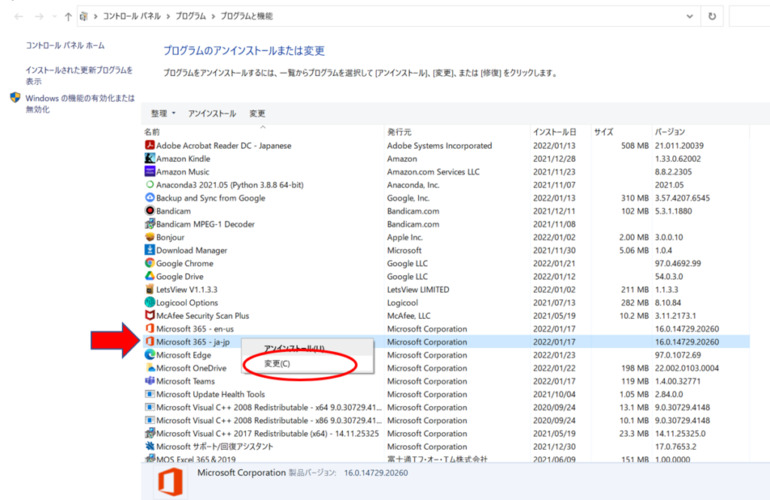Select the Visual C++ 2017 Redistributable icon

click(x=150, y=433)
